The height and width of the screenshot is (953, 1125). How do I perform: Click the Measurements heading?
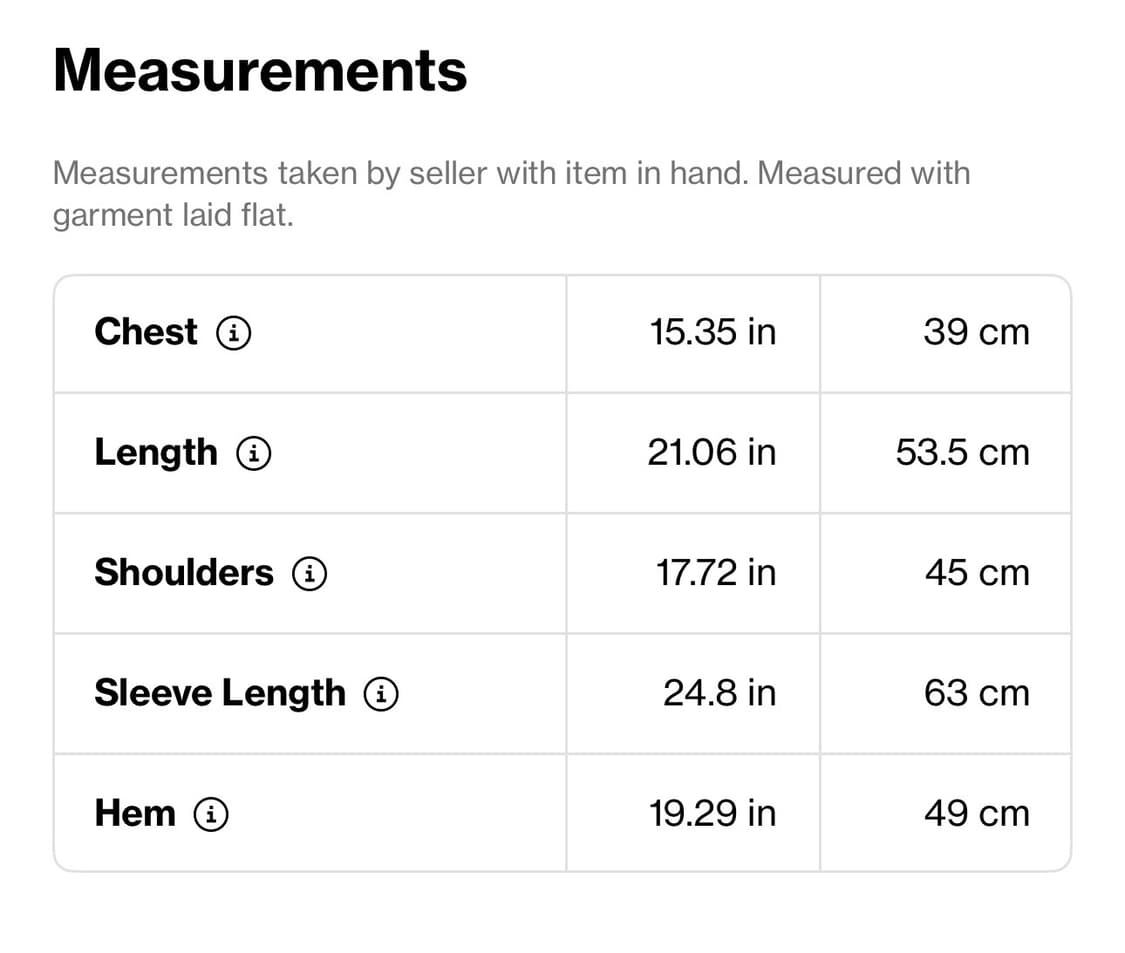[260, 71]
